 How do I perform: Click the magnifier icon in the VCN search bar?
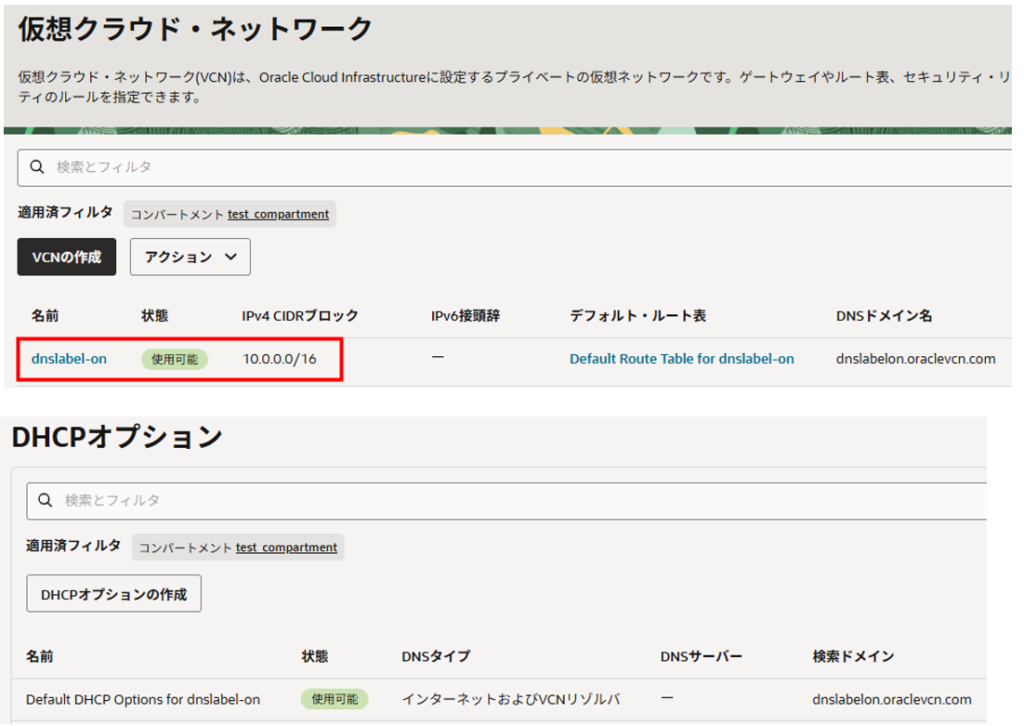click(37, 167)
